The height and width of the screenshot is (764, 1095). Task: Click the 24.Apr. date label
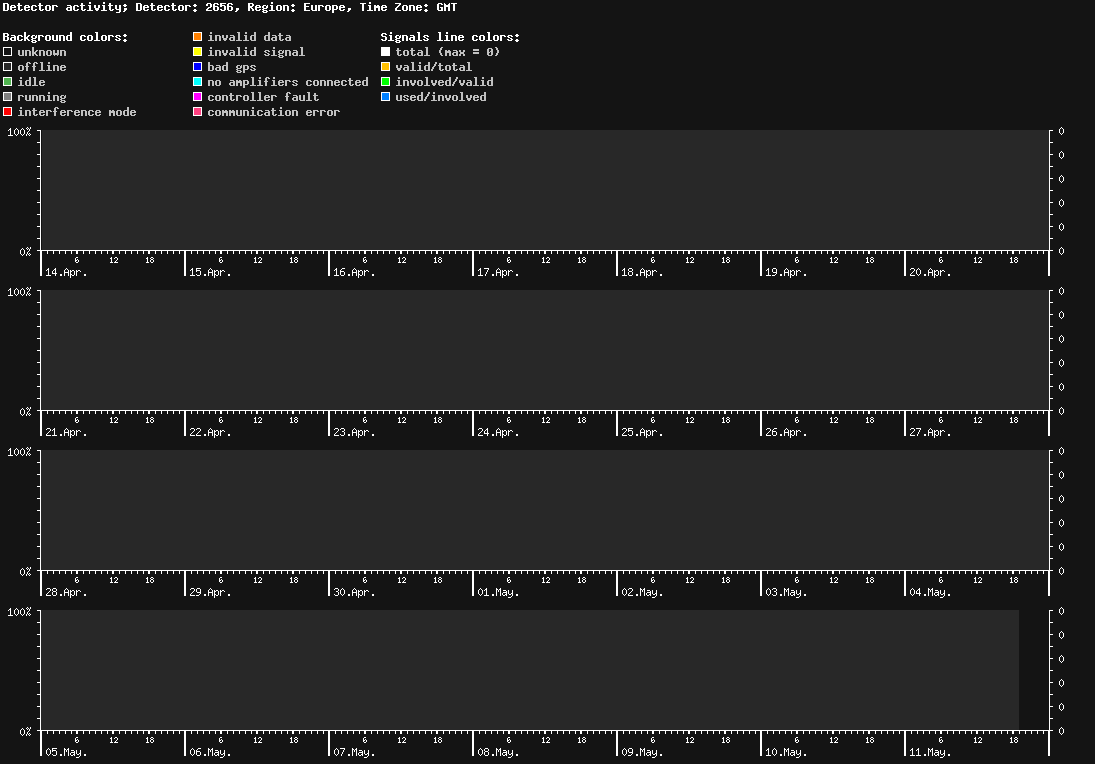(499, 432)
